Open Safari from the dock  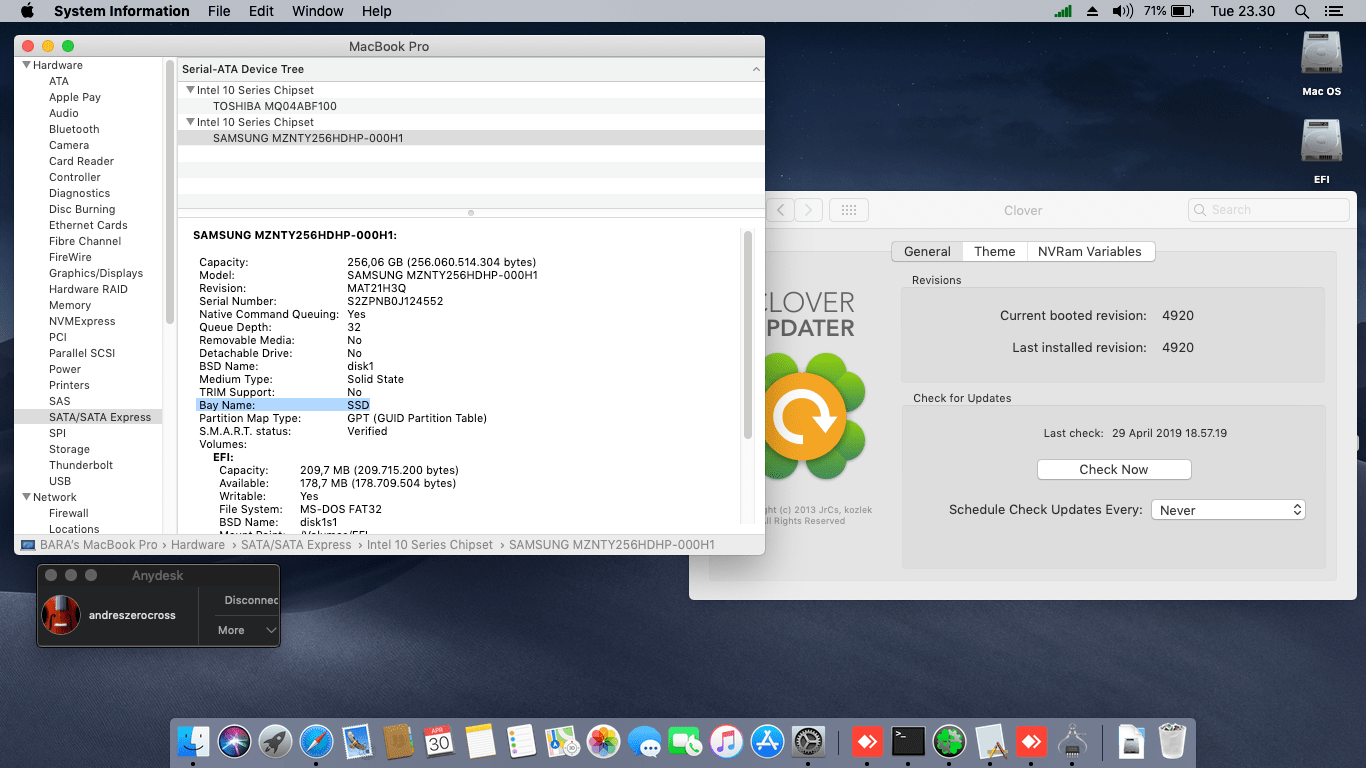(x=316, y=741)
